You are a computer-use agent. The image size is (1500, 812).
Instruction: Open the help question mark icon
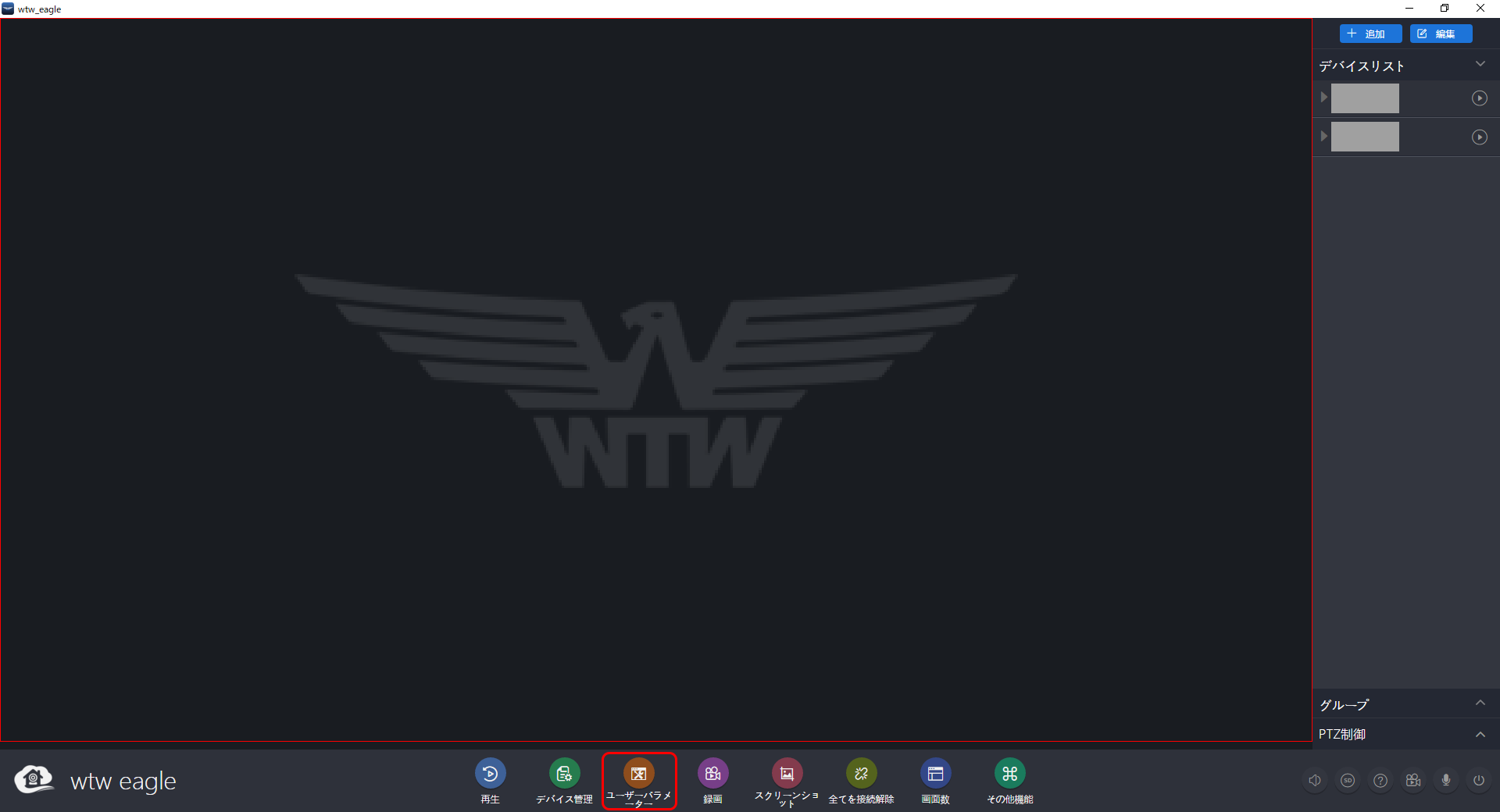tap(1381, 780)
